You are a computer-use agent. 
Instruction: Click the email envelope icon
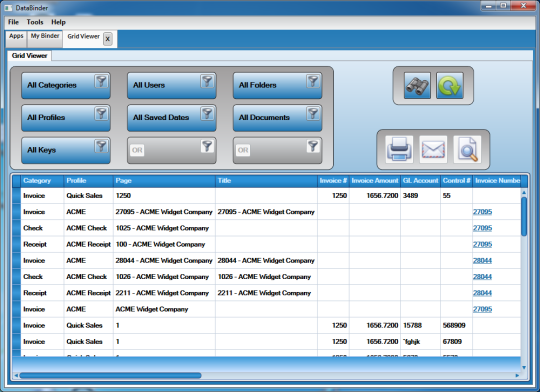click(433, 149)
